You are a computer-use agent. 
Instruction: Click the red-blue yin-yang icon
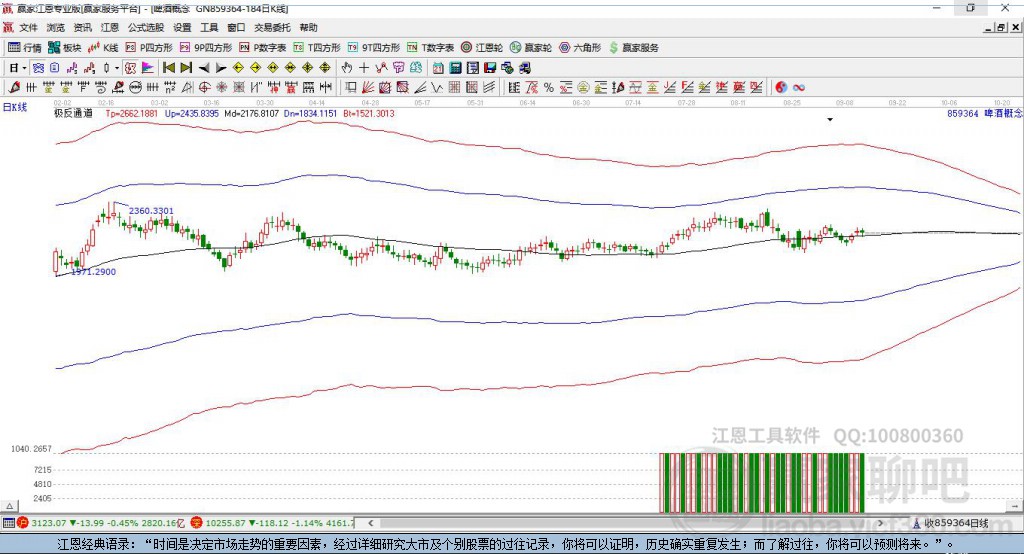(781, 87)
